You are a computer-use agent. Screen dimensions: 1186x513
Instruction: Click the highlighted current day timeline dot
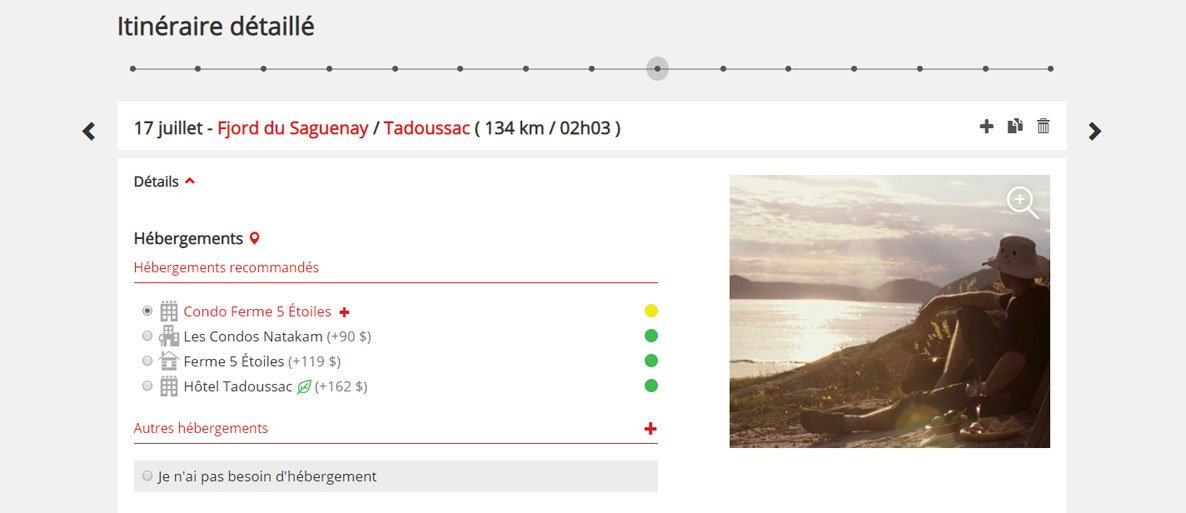click(x=657, y=69)
